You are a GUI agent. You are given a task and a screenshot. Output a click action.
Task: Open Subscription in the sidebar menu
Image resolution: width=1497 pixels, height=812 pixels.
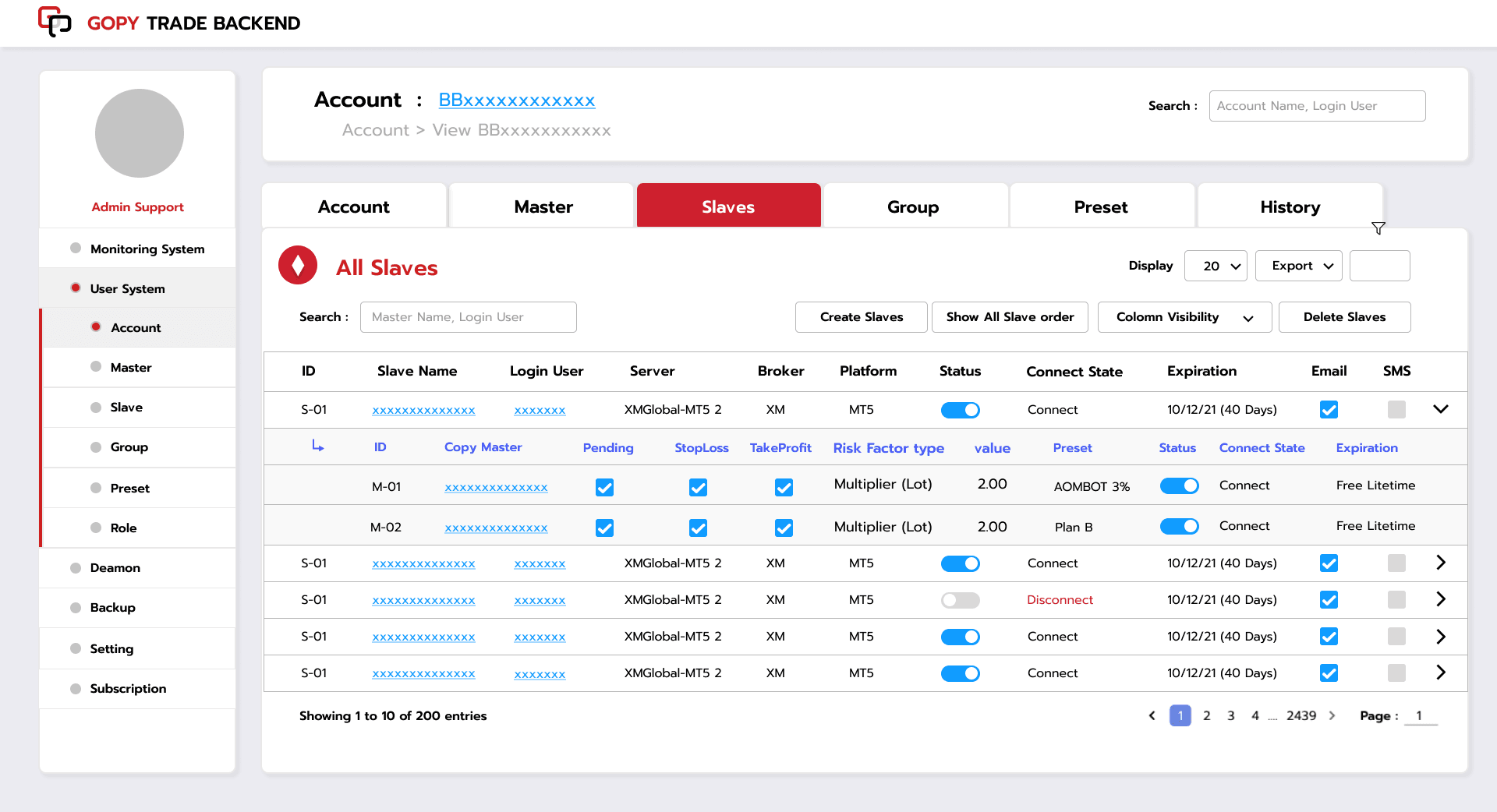pyautogui.click(x=127, y=689)
